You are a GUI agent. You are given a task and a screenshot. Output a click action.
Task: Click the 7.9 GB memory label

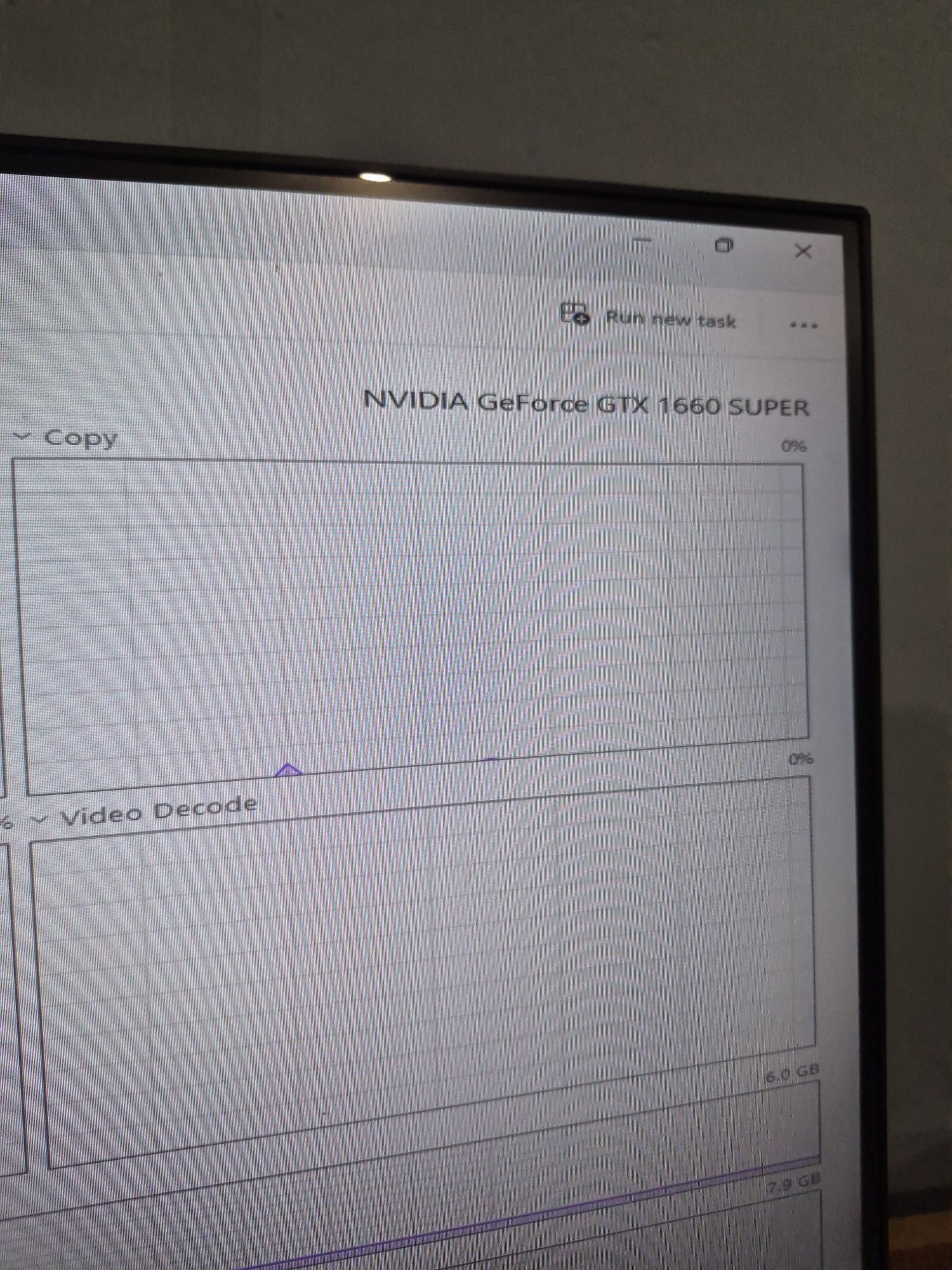click(x=794, y=1183)
